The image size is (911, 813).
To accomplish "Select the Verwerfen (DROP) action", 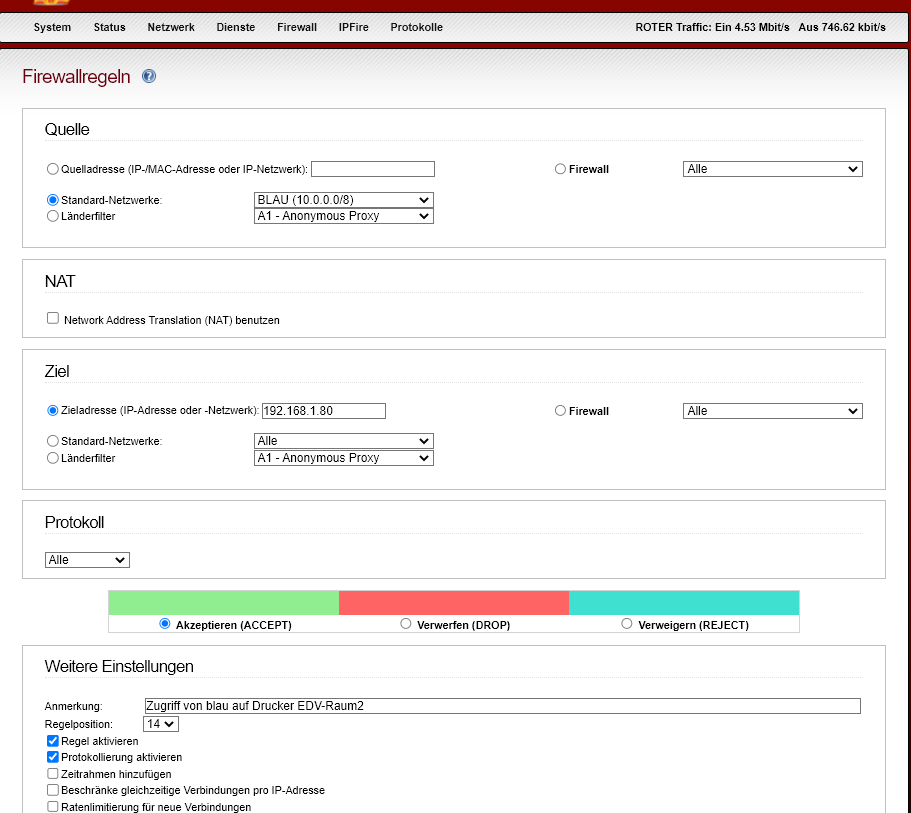I will click(x=406, y=624).
